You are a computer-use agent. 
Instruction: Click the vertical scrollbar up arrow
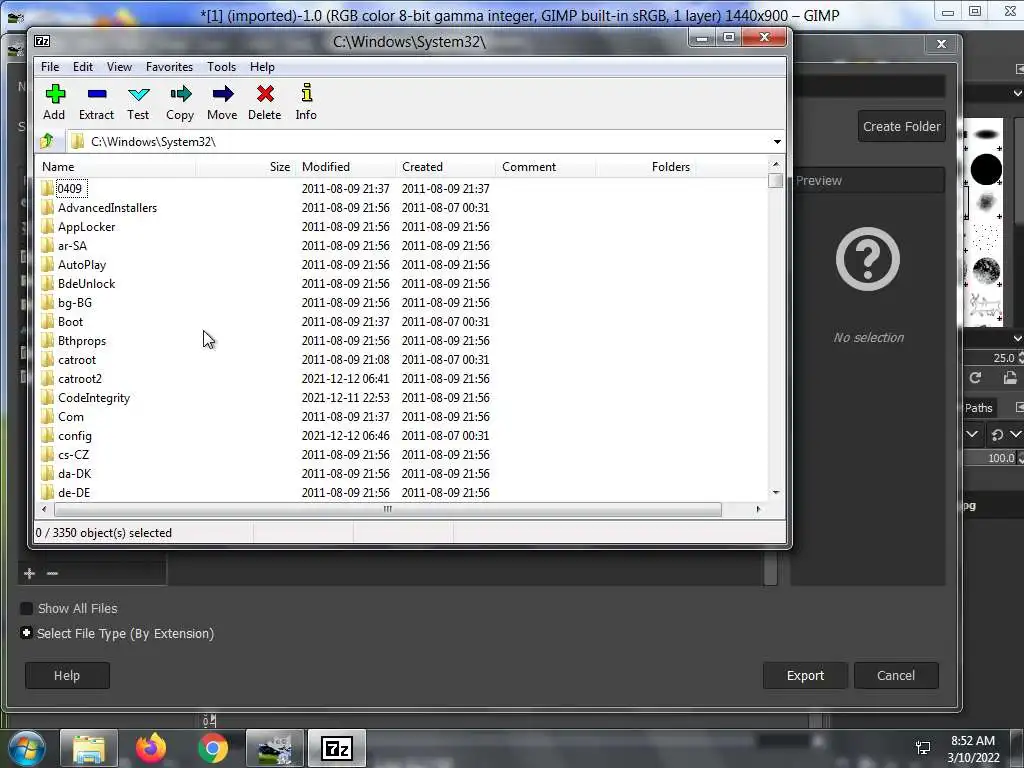click(x=776, y=165)
